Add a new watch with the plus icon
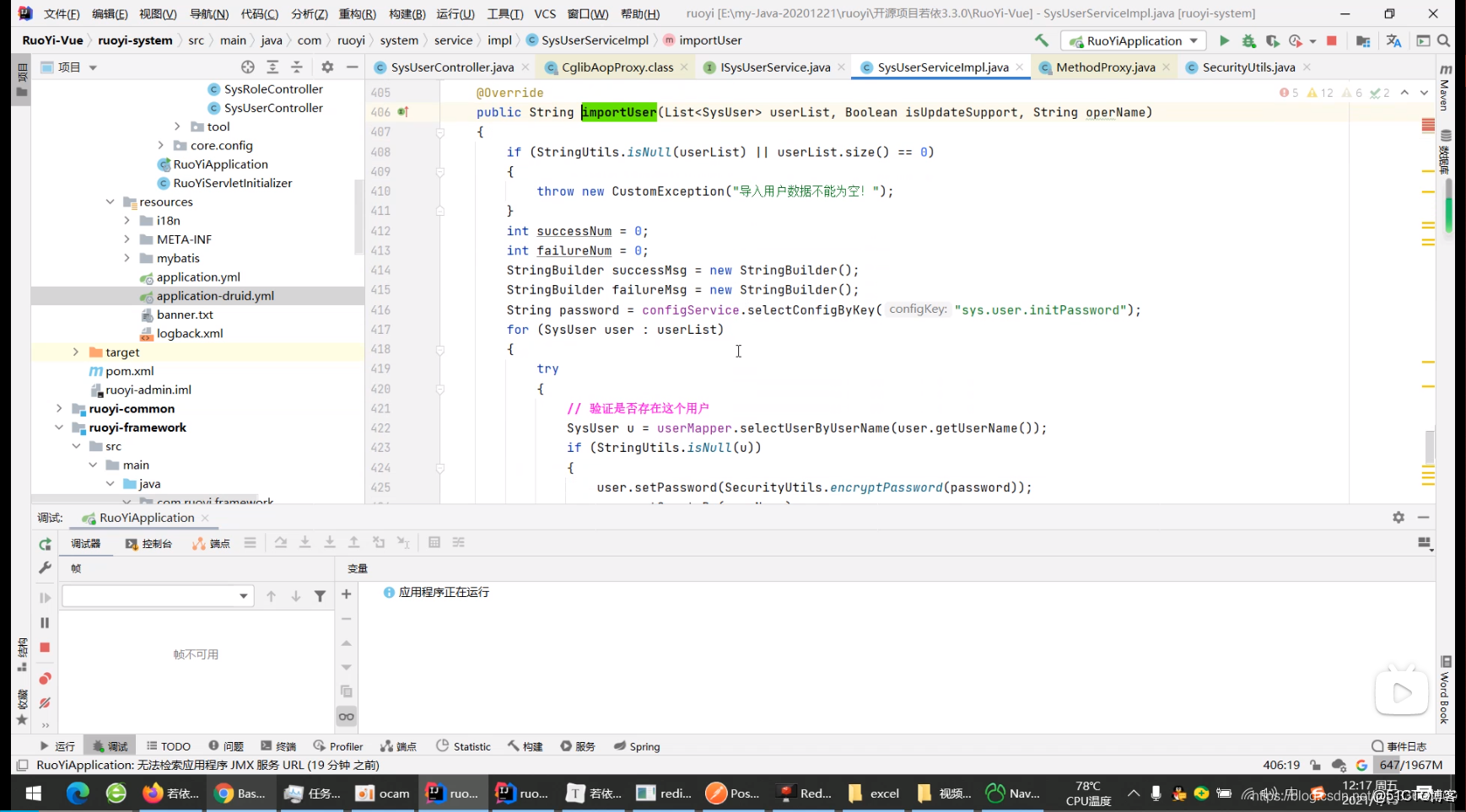 tap(347, 594)
